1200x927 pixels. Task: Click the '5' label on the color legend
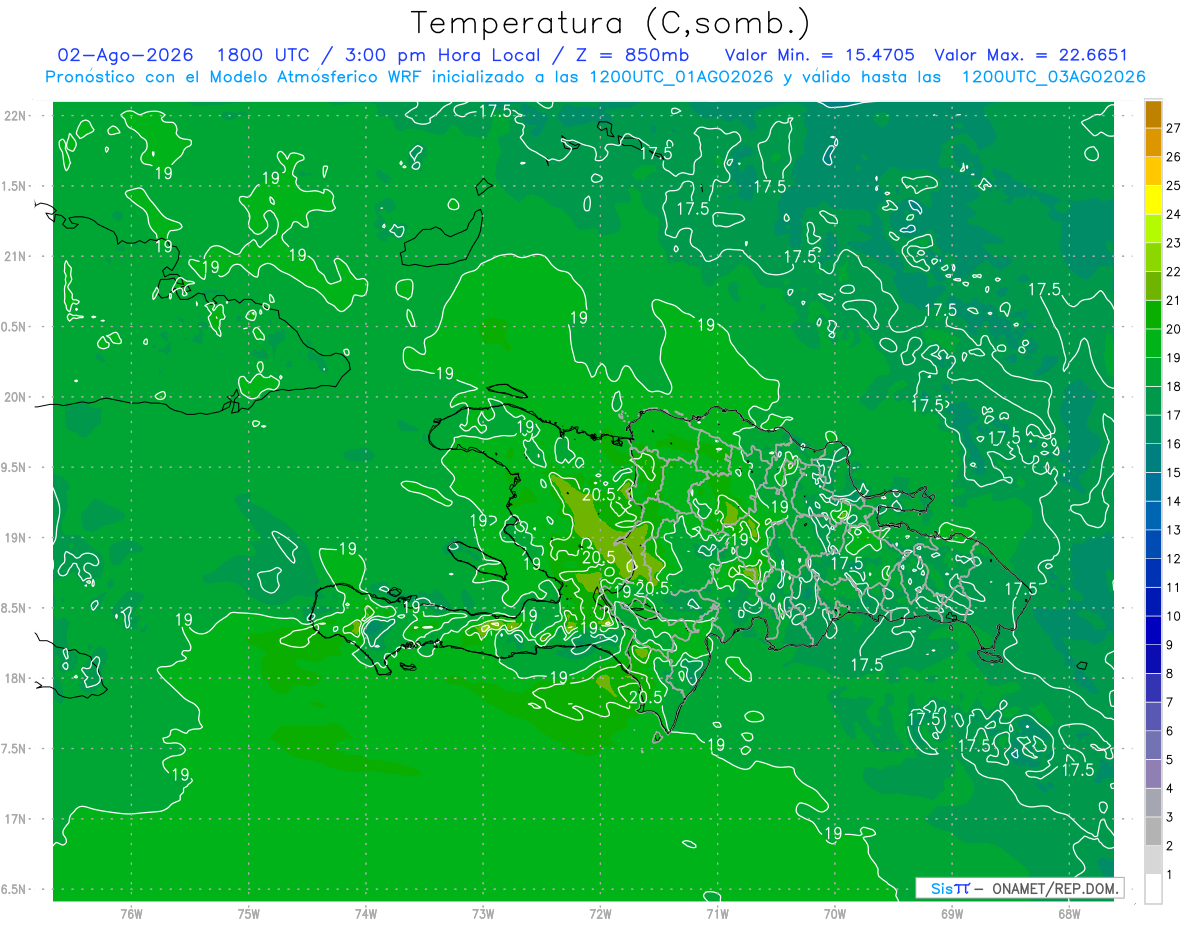tap(1170, 760)
